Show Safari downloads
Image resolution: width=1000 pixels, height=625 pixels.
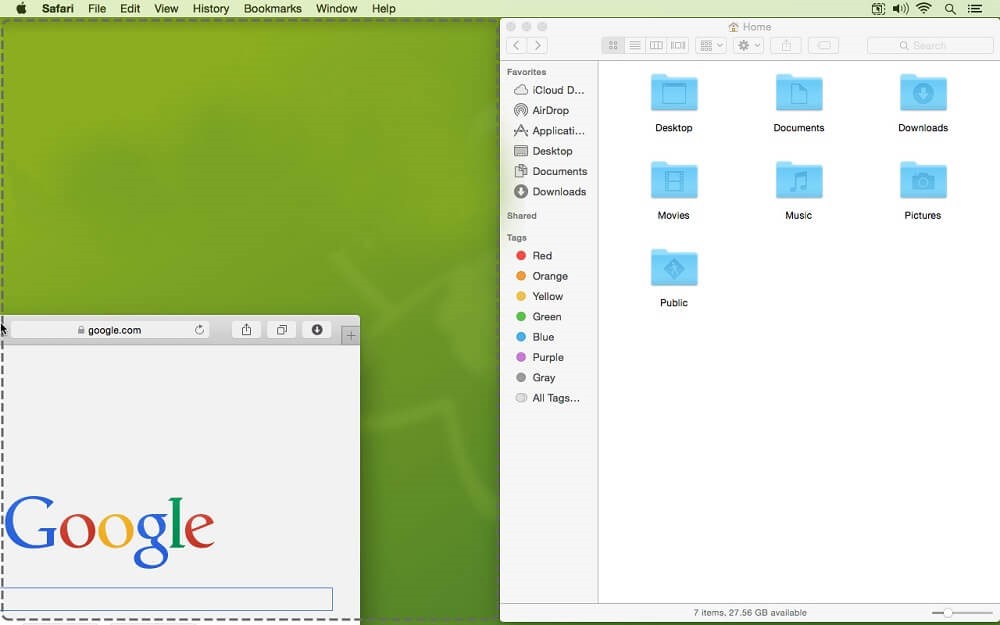[317, 330]
